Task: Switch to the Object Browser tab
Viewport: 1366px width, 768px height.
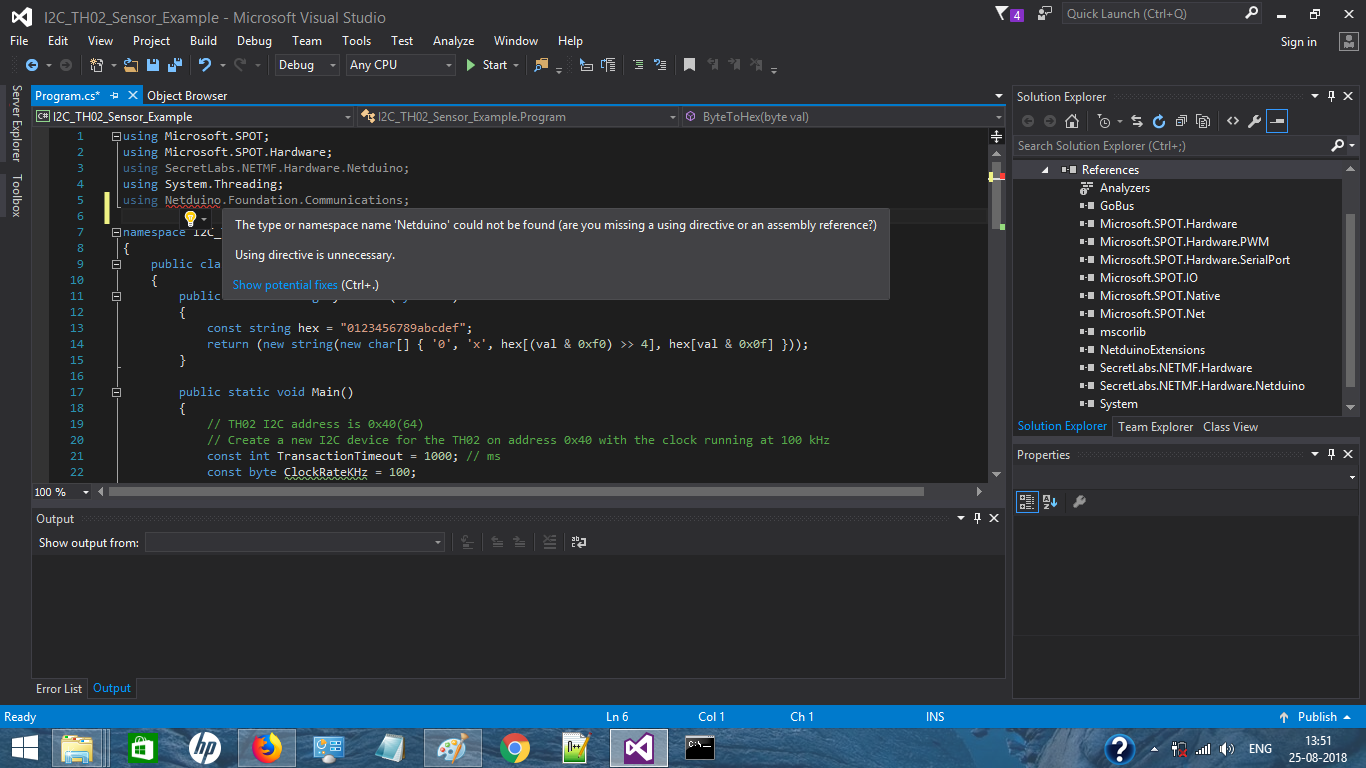Action: [187, 96]
